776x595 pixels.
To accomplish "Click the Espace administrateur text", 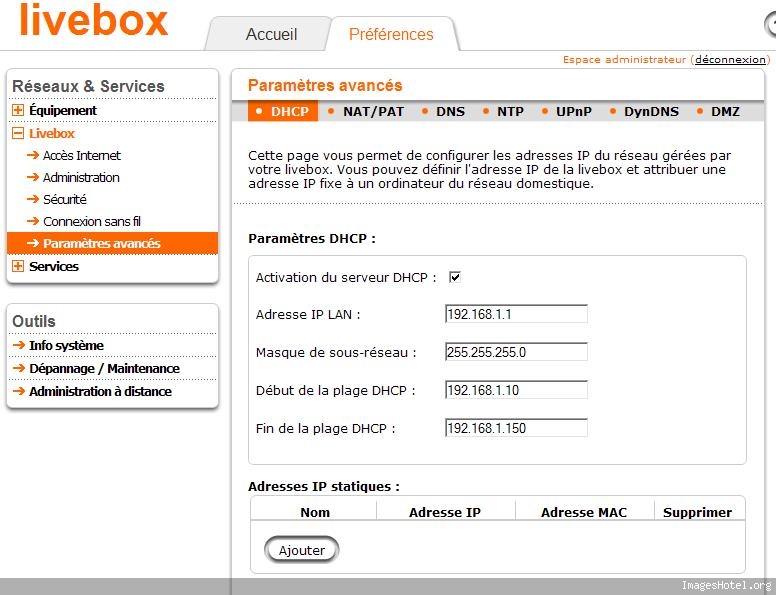I will (625, 59).
